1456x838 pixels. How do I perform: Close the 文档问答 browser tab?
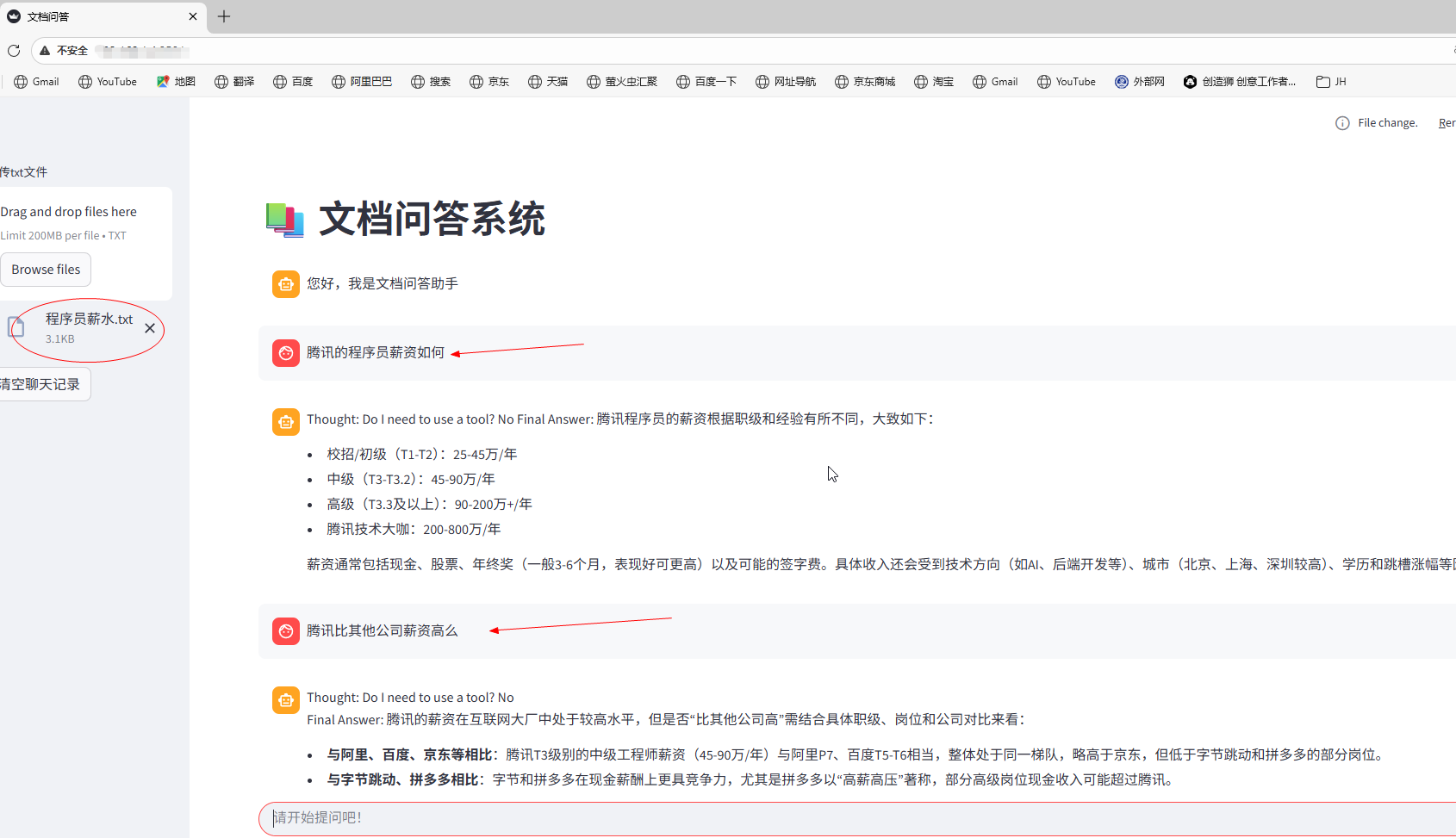(x=193, y=16)
